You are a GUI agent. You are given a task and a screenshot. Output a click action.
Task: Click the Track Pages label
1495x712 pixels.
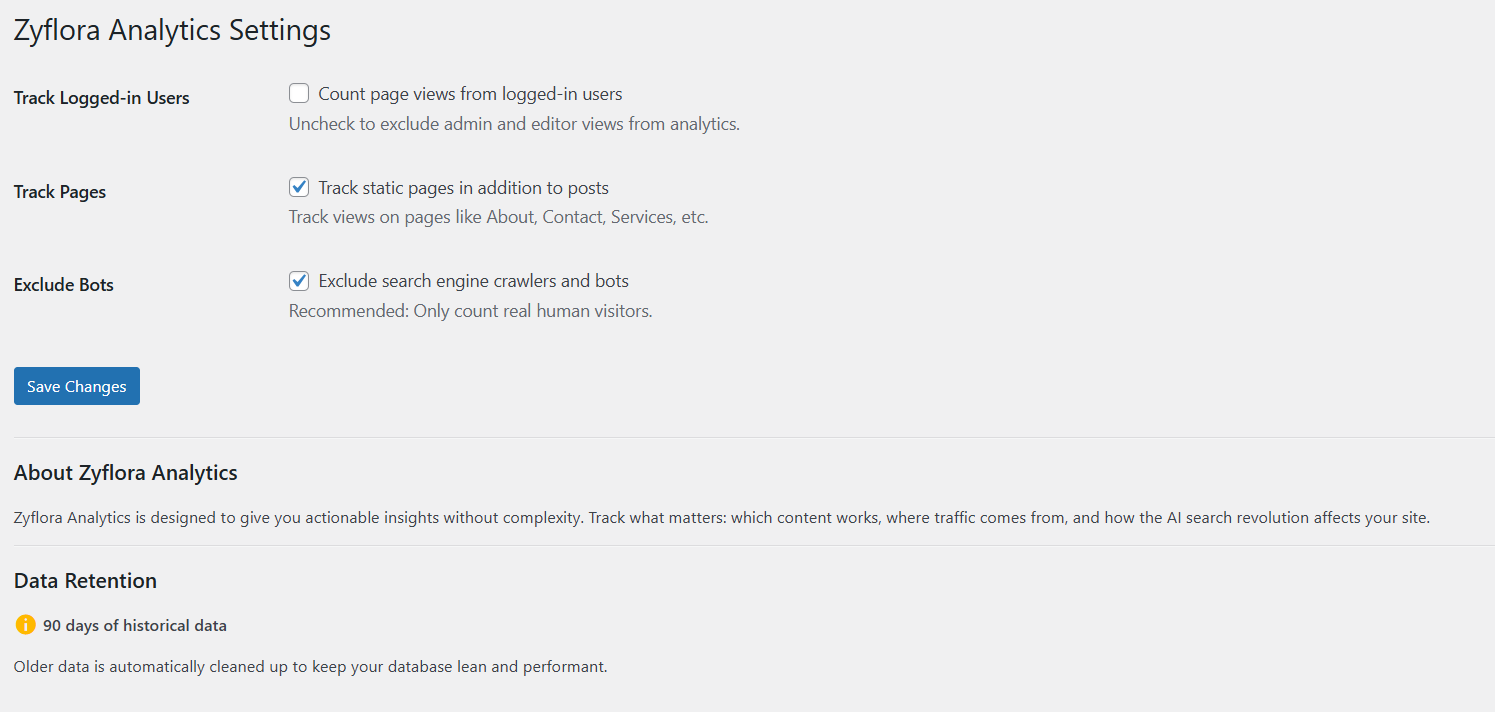tap(59, 191)
